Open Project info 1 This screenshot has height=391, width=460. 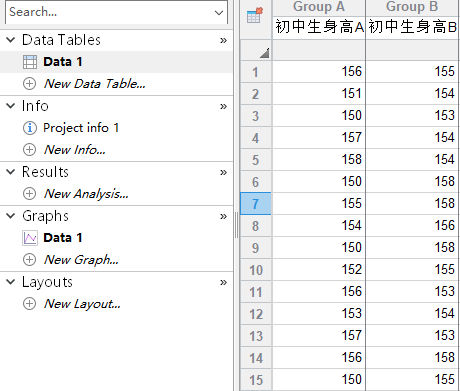(x=81, y=128)
